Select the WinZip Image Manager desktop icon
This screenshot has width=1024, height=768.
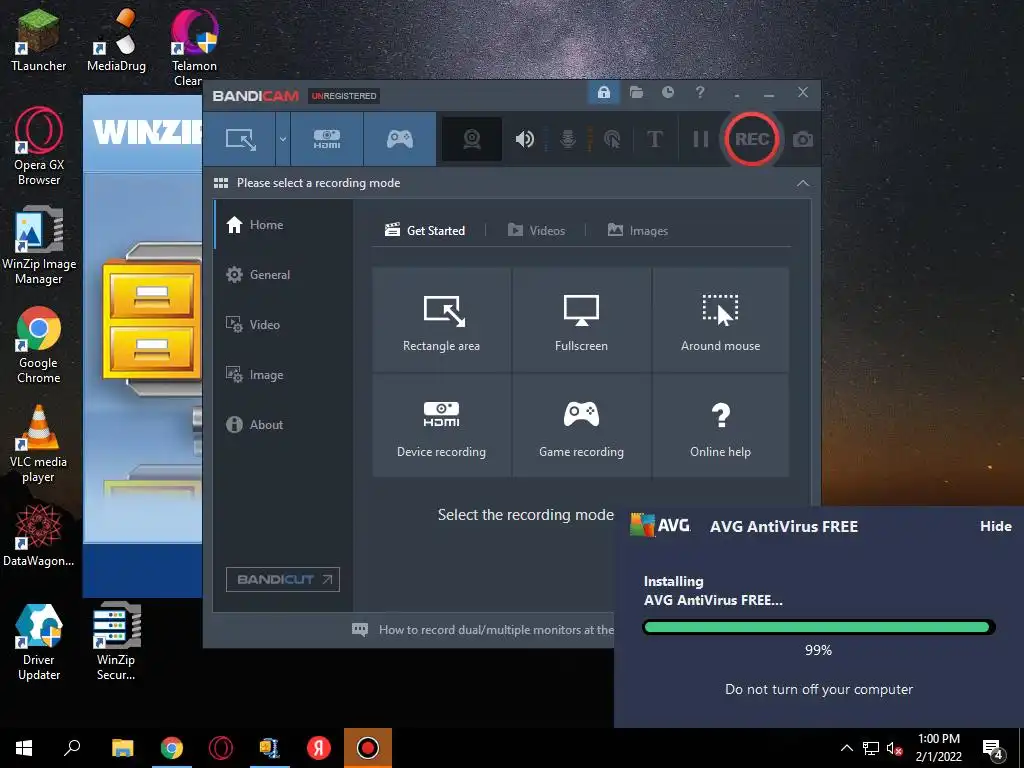pos(39,246)
